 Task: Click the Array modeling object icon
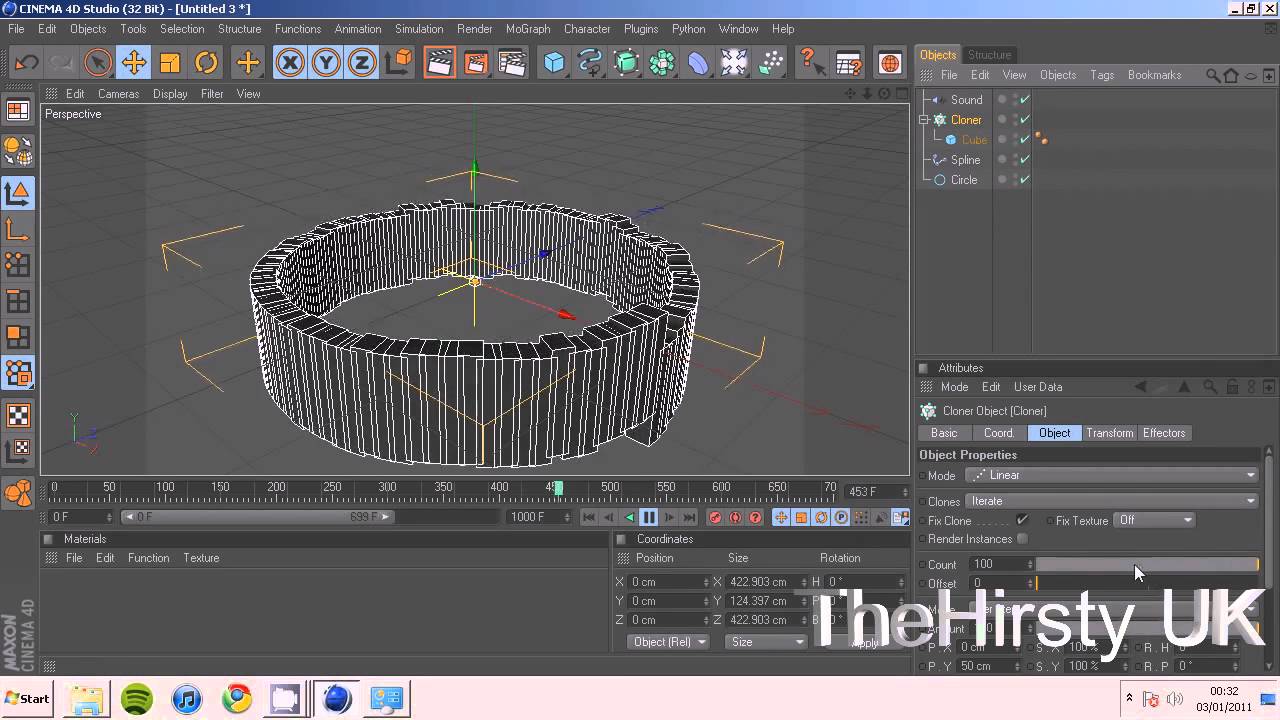point(662,63)
